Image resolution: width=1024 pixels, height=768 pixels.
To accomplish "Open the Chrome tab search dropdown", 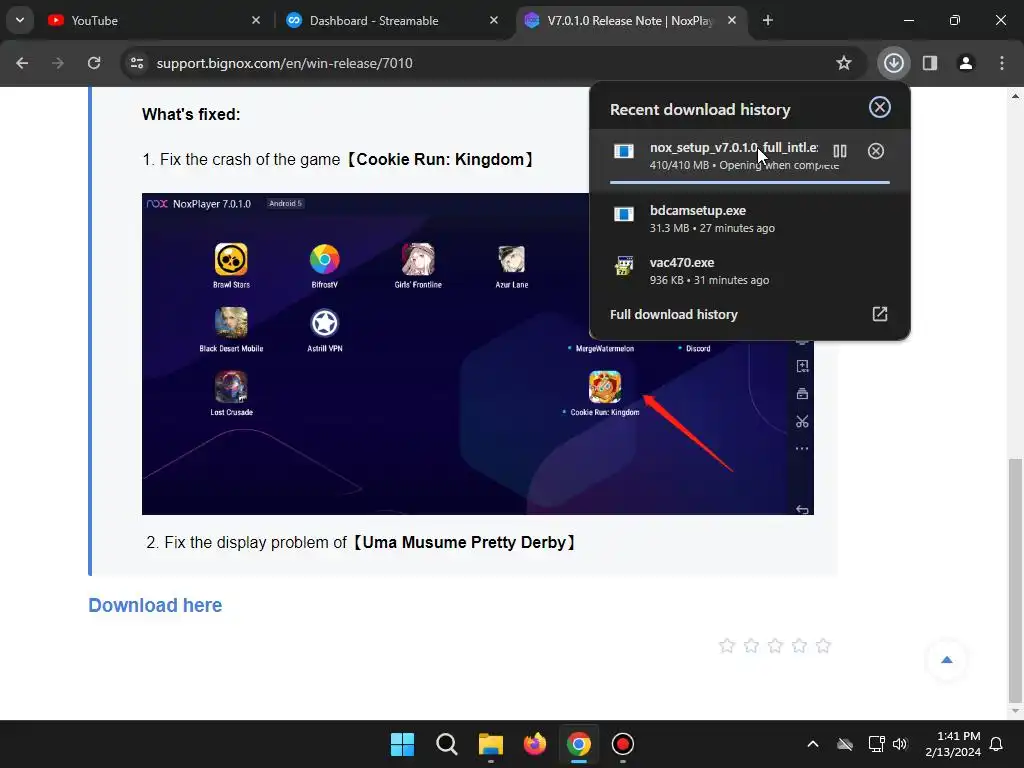I will 20,20.
